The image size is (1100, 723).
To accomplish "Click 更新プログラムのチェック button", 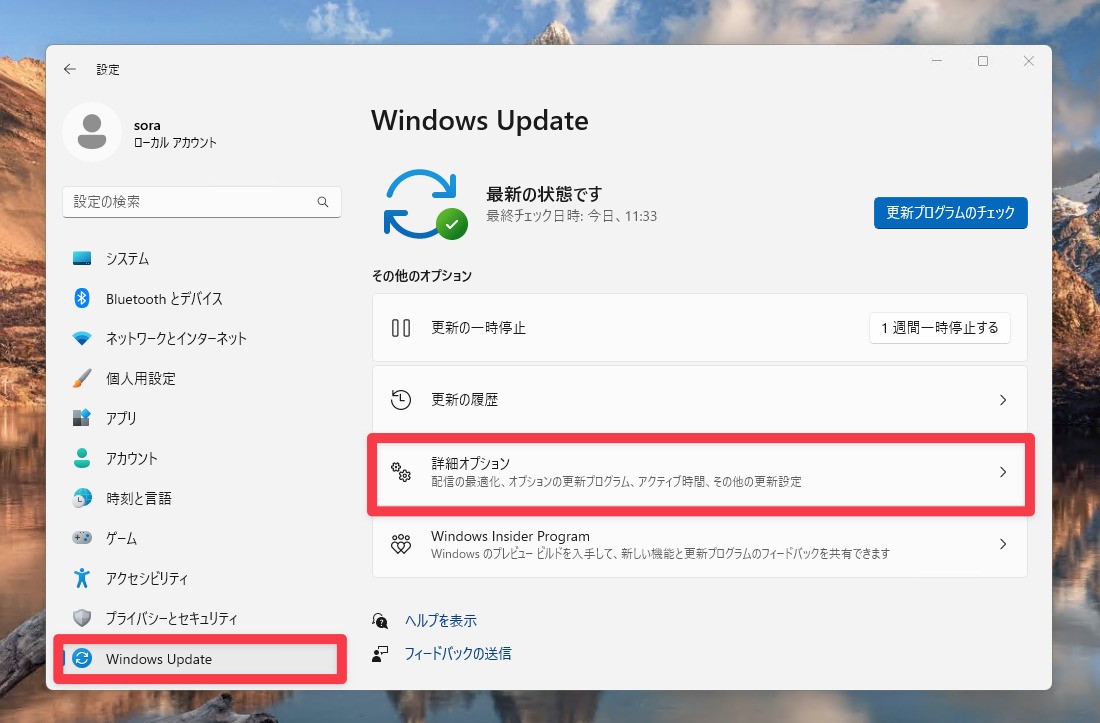I will point(951,212).
